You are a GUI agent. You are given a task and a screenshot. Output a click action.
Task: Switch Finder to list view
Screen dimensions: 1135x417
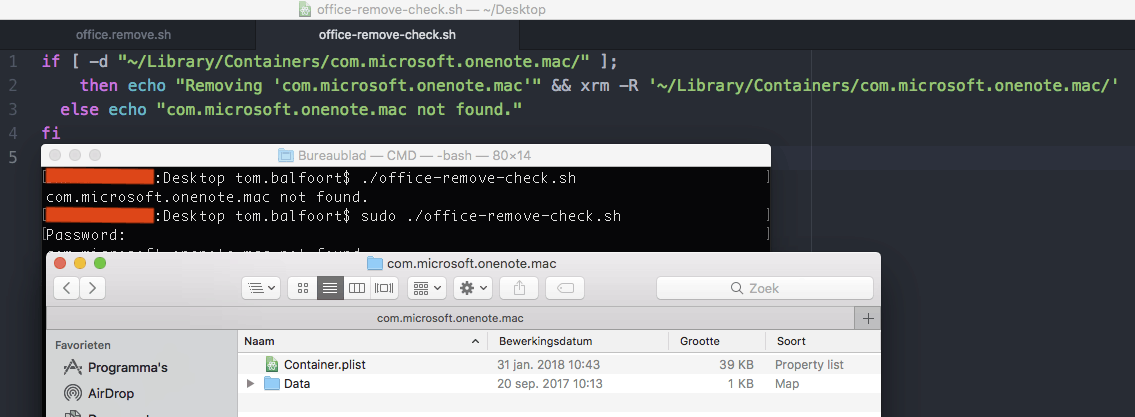330,287
